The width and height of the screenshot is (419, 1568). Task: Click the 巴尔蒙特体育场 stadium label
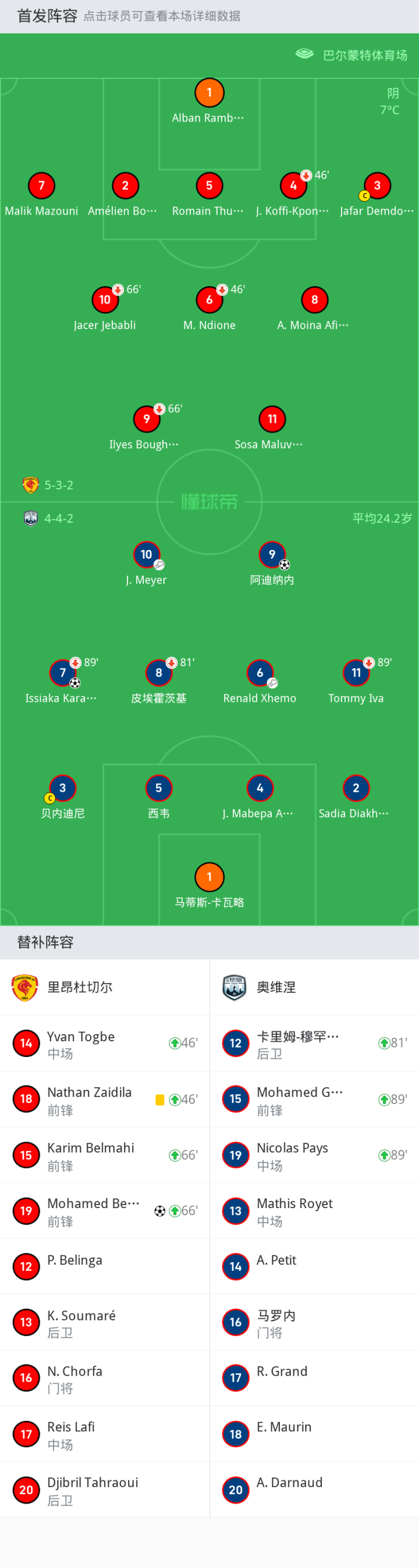pos(364,55)
